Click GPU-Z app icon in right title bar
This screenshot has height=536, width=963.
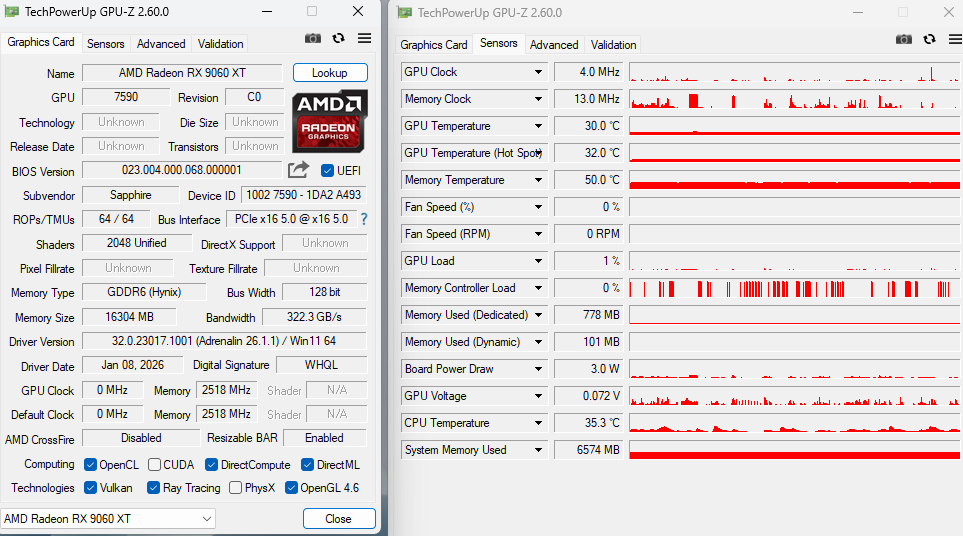[x=404, y=12]
